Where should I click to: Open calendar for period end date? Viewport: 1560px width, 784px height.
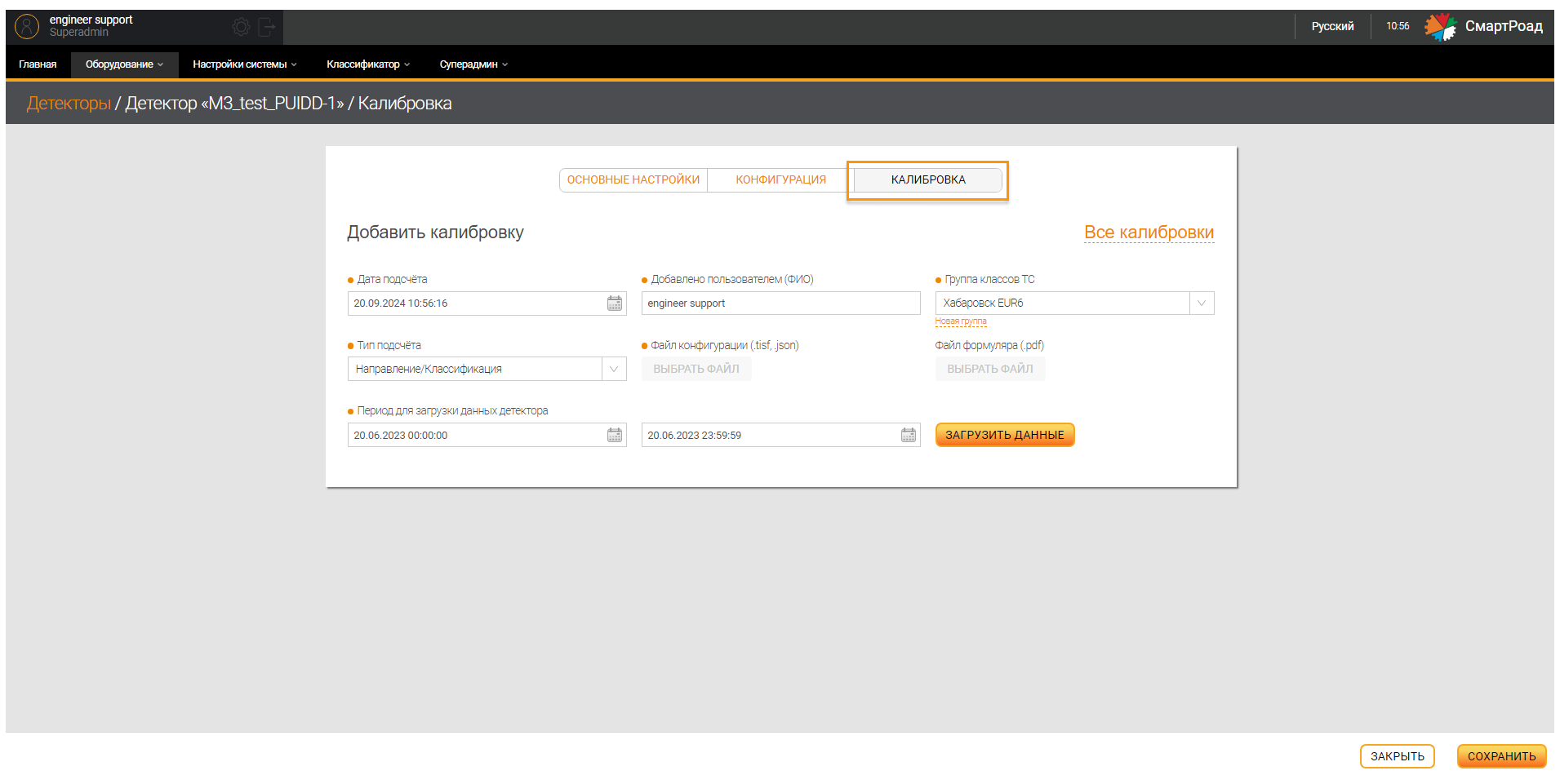[x=909, y=435]
